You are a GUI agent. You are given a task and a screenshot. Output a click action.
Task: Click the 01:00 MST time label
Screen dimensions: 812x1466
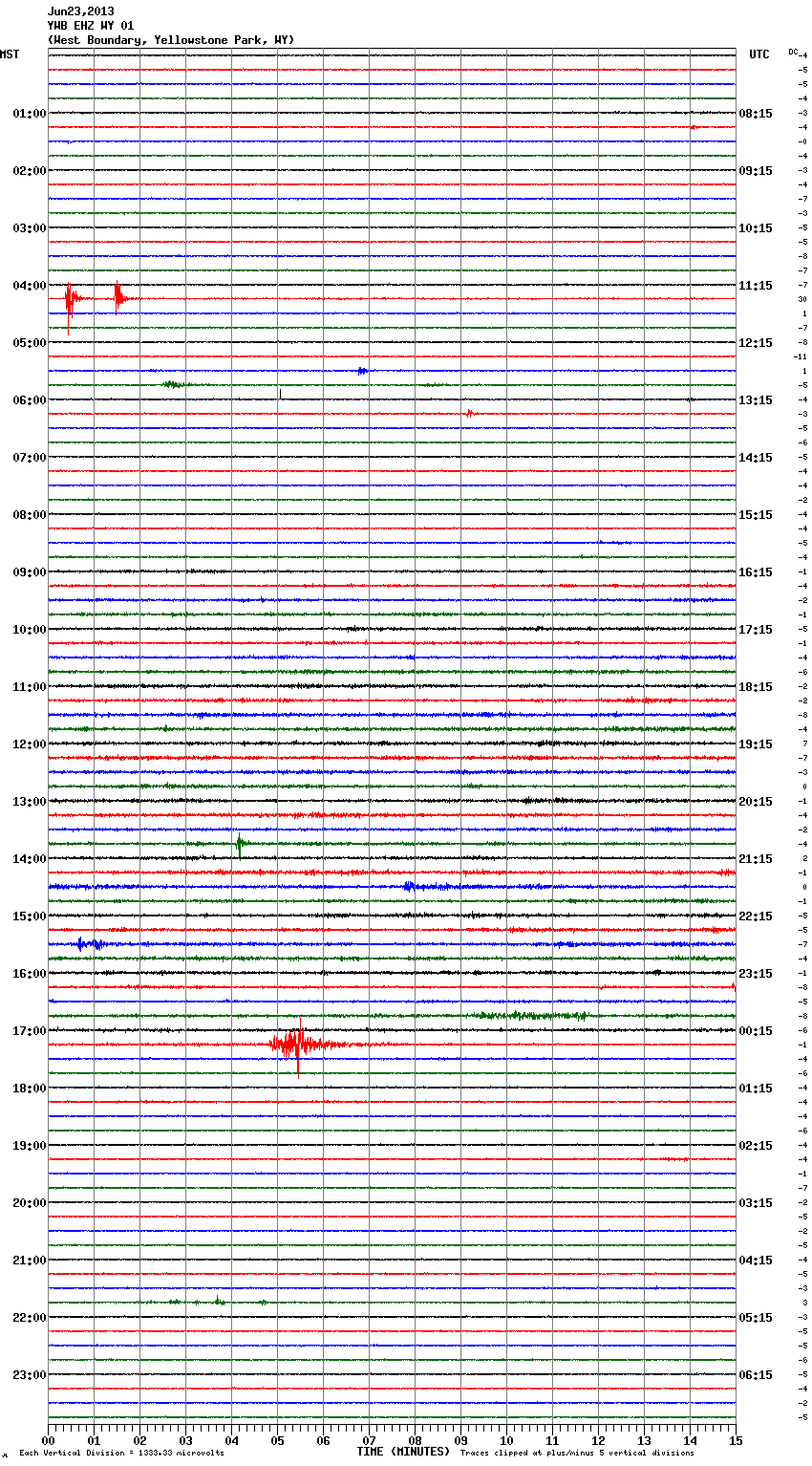click(x=29, y=113)
